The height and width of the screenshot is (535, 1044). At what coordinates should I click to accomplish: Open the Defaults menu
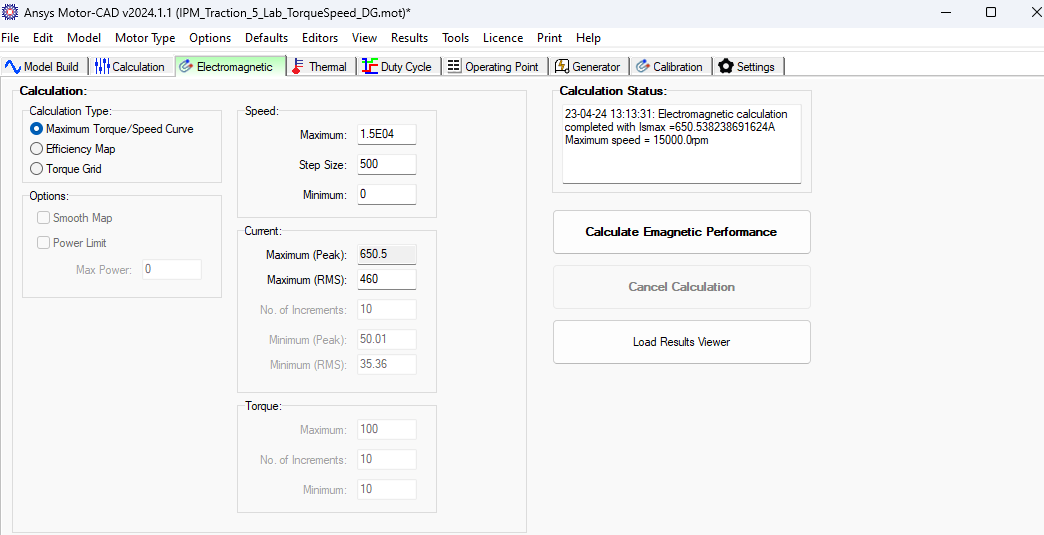tap(266, 38)
